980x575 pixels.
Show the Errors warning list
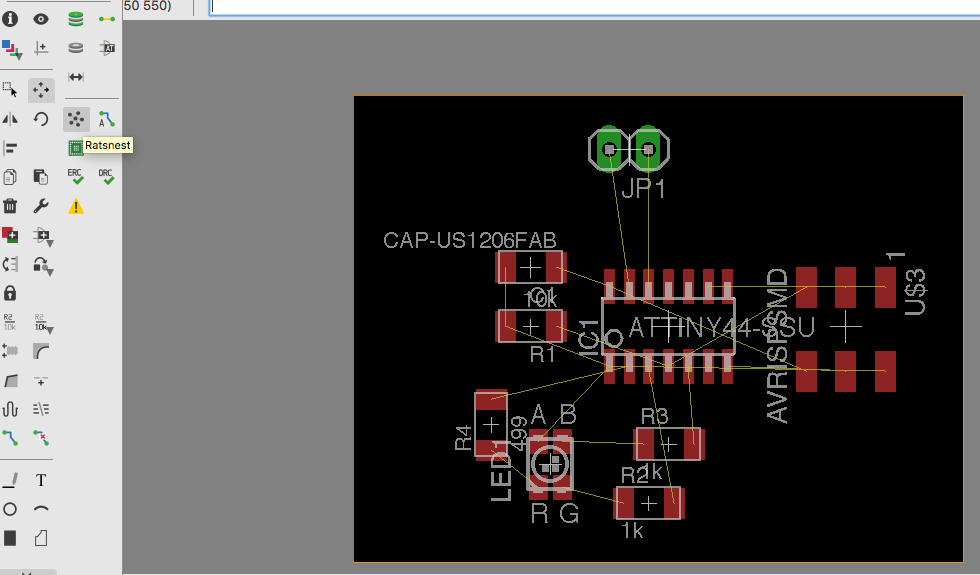76,206
